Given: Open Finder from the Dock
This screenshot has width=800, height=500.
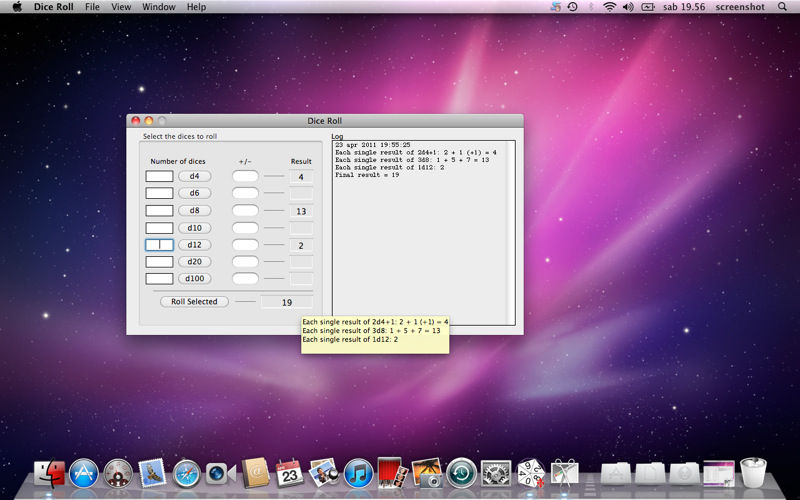Looking at the screenshot, I should (x=49, y=473).
